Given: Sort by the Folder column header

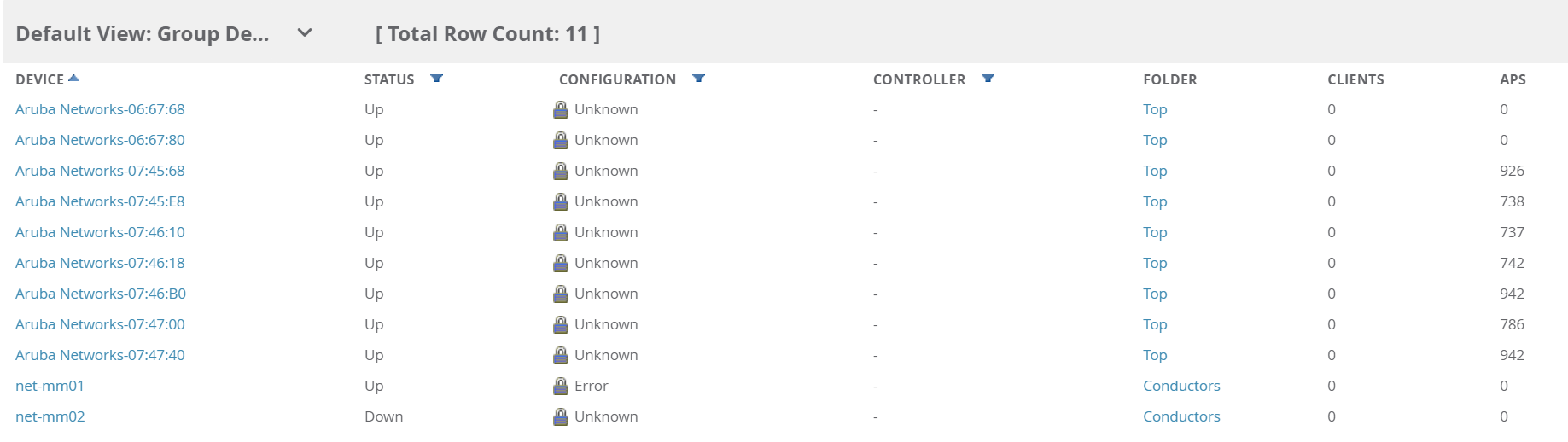Looking at the screenshot, I should pos(1169,79).
